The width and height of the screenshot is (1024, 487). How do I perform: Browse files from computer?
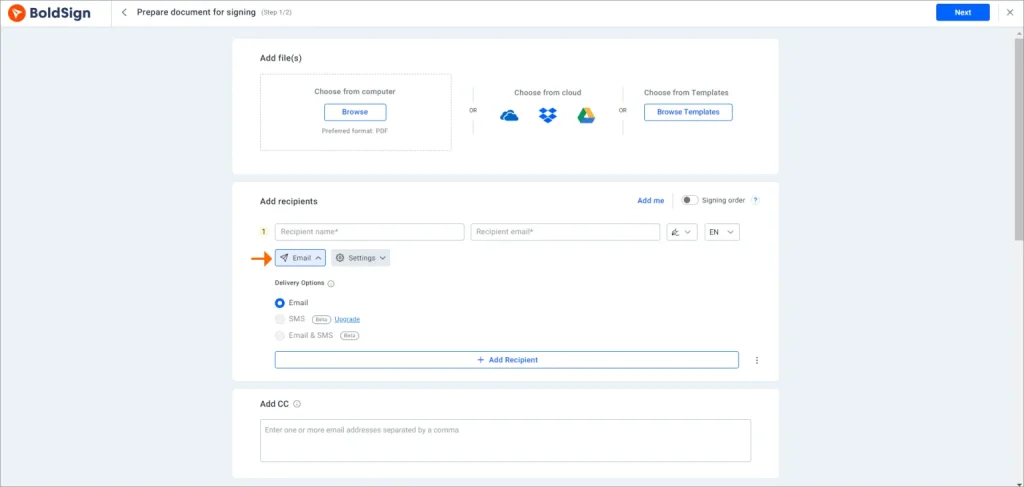pos(355,112)
